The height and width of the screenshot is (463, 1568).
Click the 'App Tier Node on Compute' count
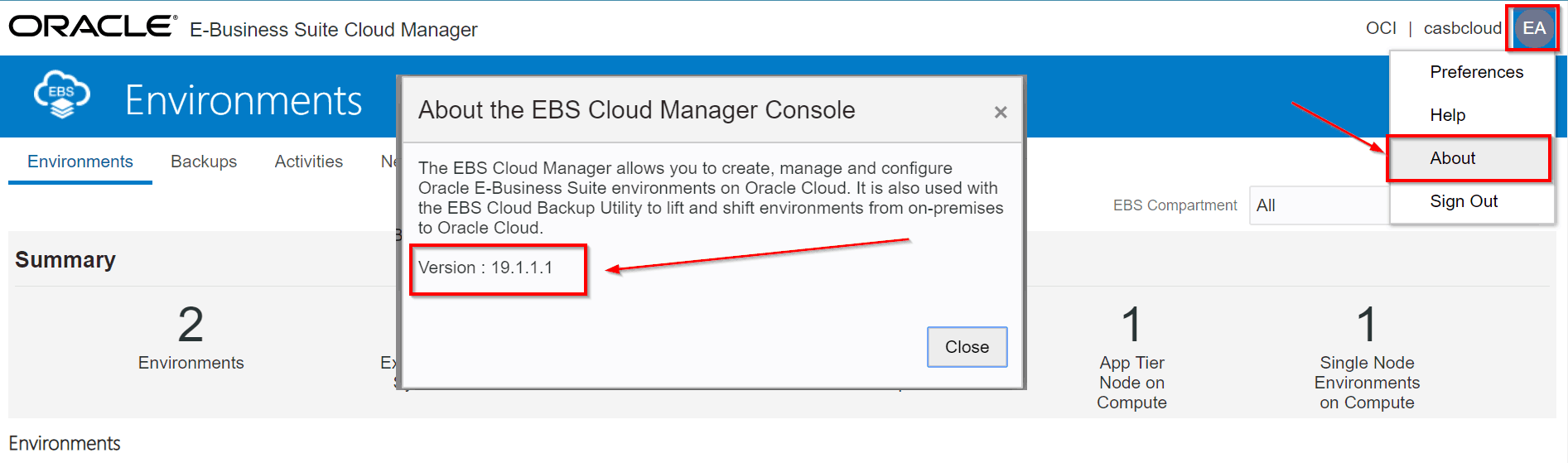tap(1131, 356)
